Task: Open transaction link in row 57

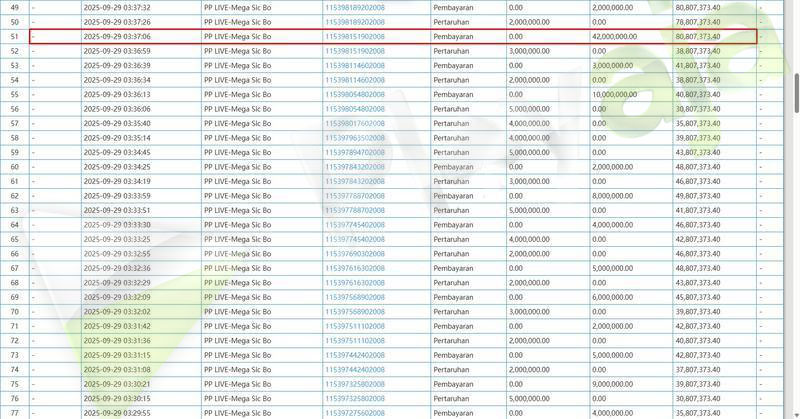Action: 355,123
